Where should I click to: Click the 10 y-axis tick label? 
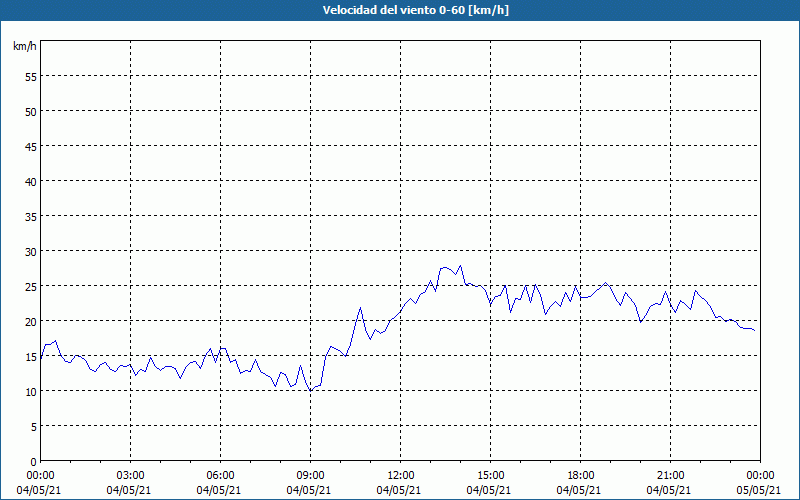[31, 392]
